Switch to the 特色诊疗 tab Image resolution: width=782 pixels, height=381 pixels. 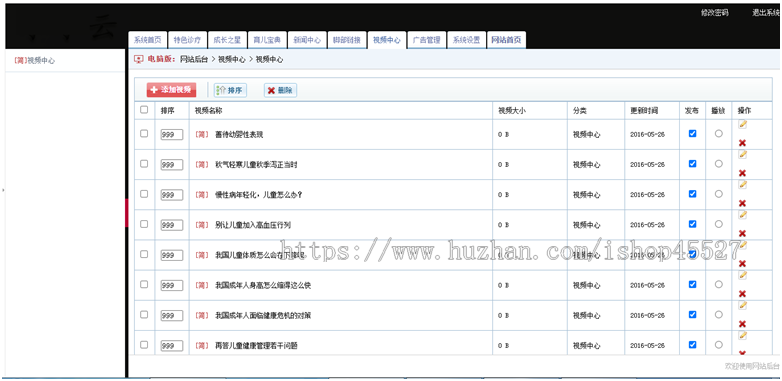187,40
